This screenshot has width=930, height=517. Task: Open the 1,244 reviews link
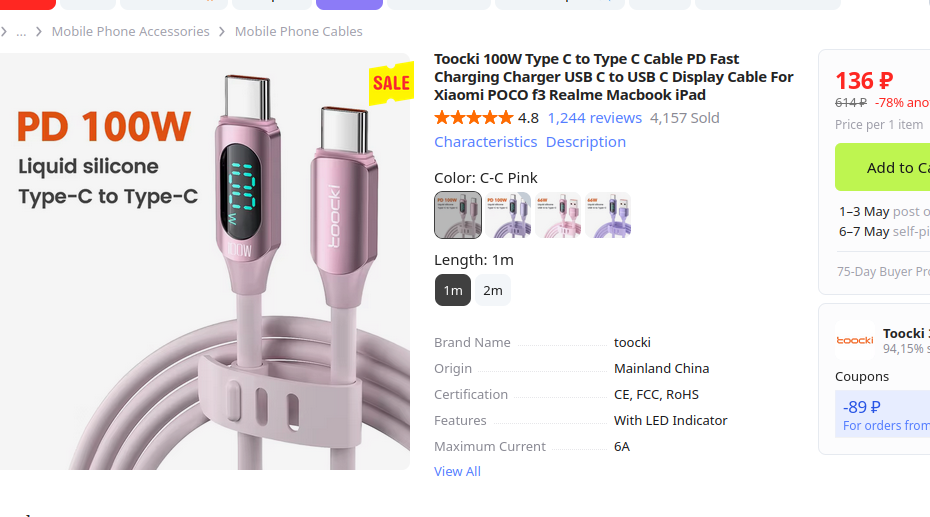(x=594, y=118)
